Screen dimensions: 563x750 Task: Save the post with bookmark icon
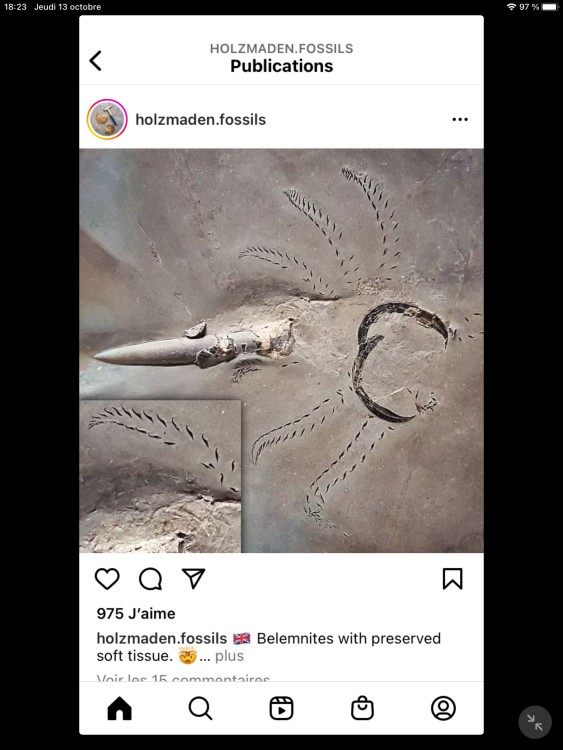pyautogui.click(x=453, y=579)
